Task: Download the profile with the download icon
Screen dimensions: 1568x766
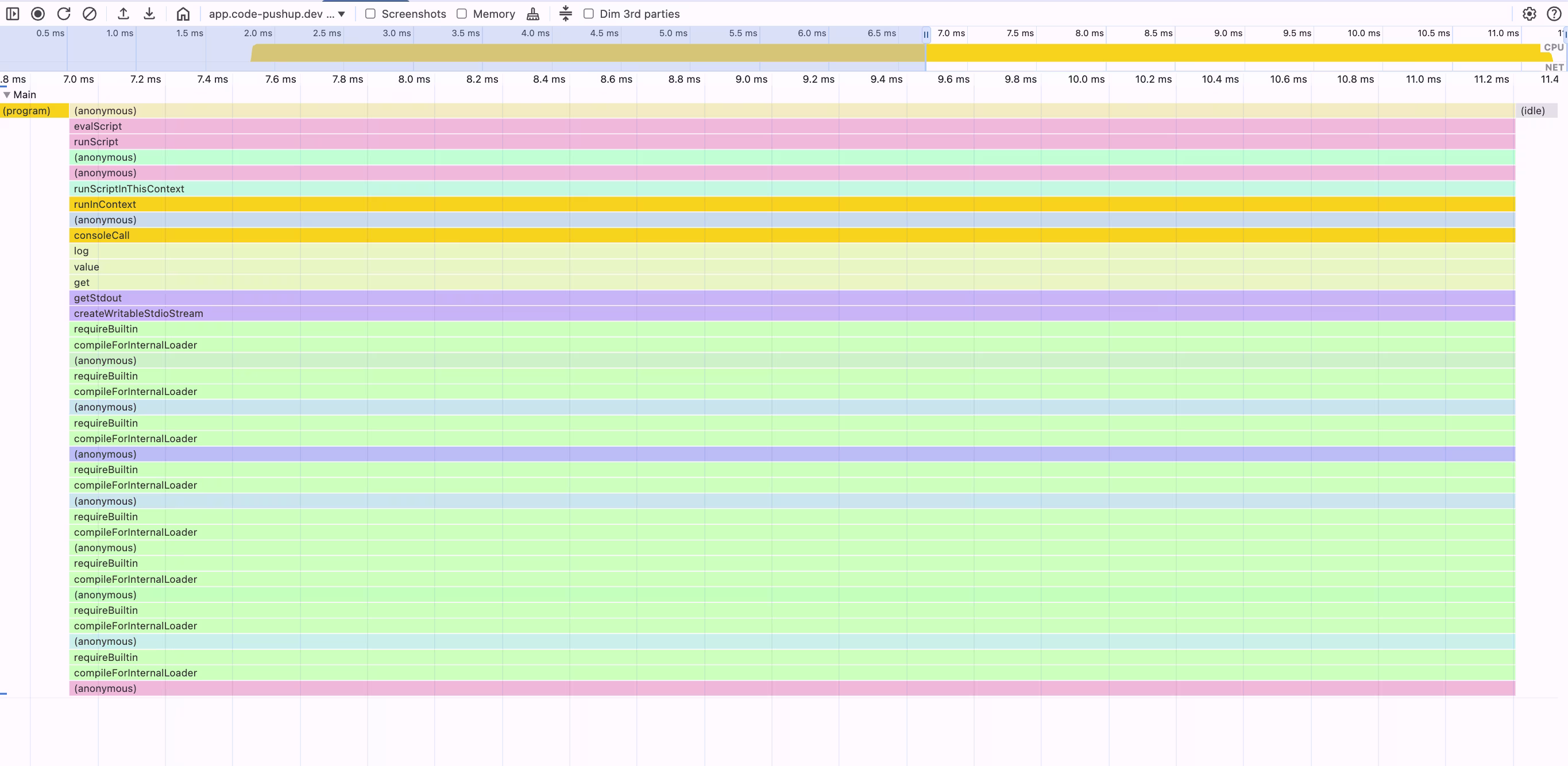Action: click(x=149, y=13)
